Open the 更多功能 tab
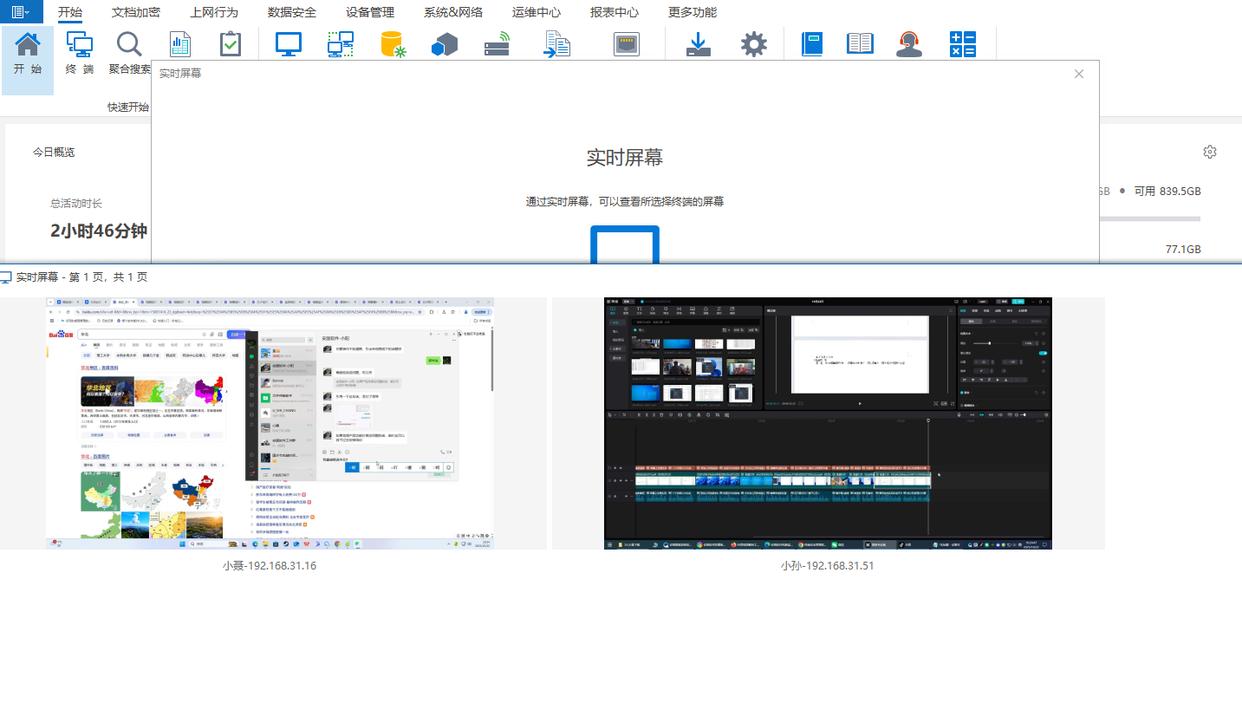The width and height of the screenshot is (1242, 716). [692, 12]
